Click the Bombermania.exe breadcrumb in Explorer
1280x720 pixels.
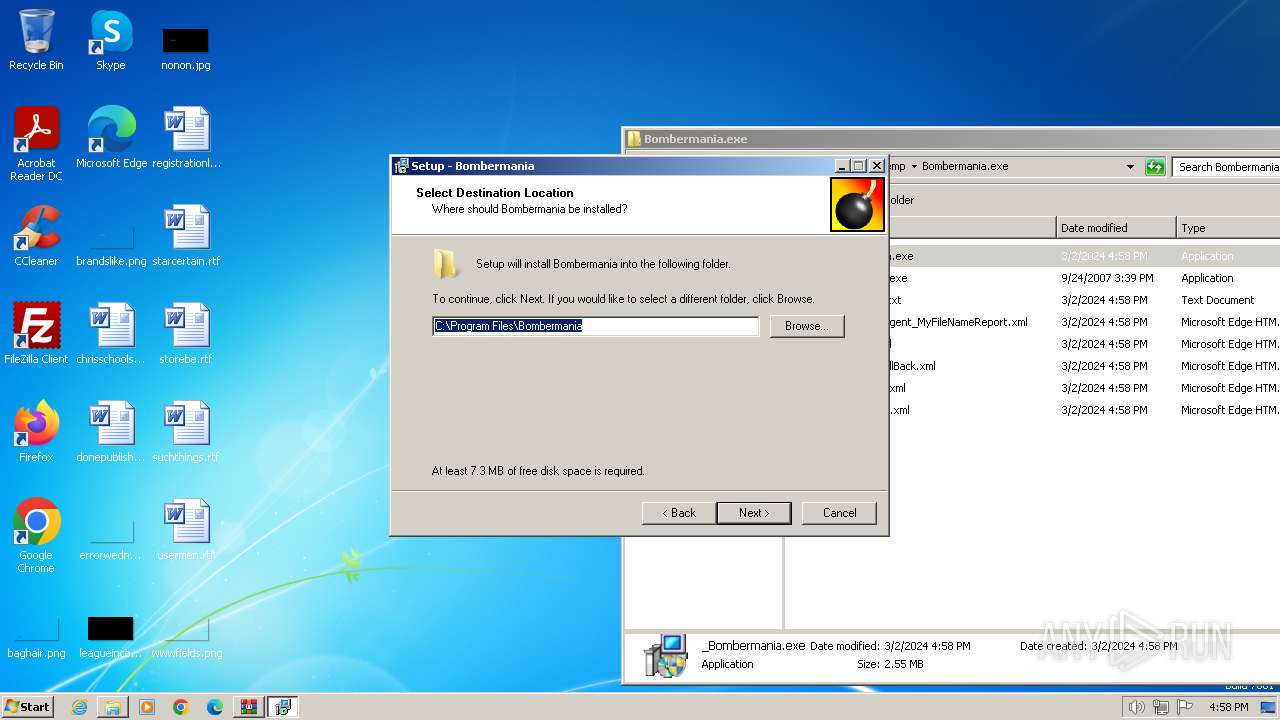point(964,167)
